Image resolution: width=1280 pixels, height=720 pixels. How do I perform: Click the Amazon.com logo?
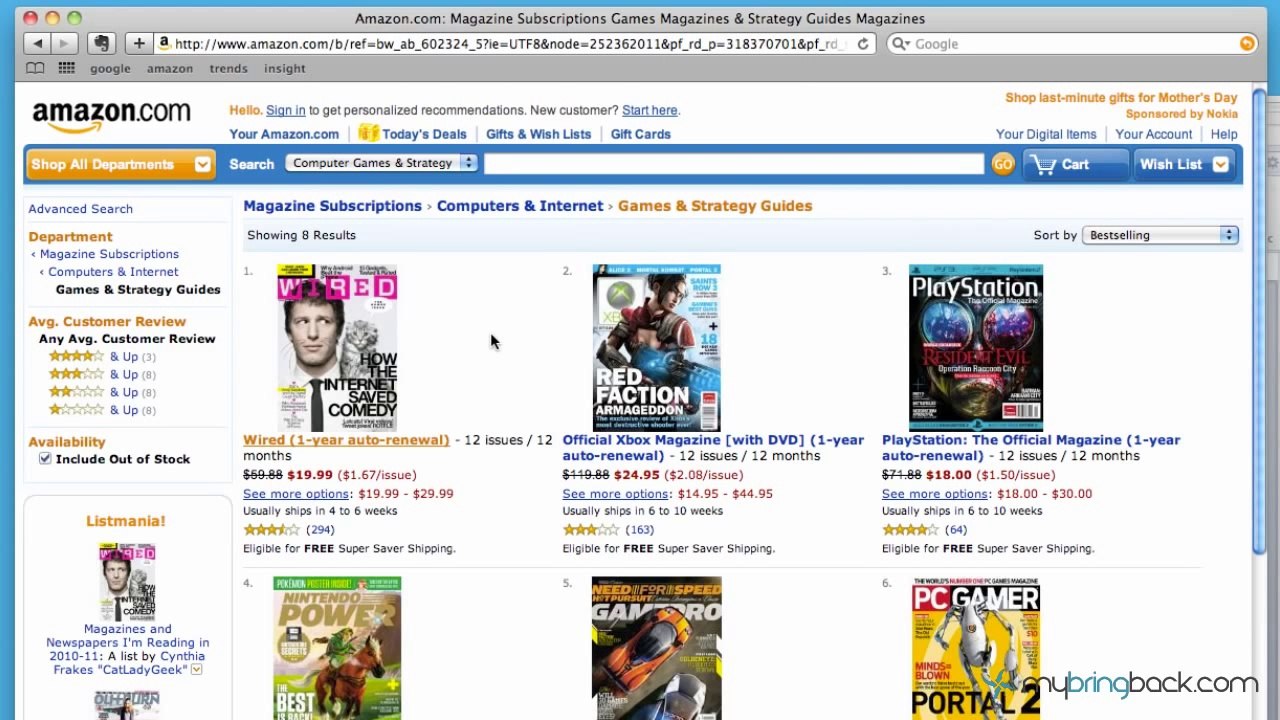pos(111,116)
